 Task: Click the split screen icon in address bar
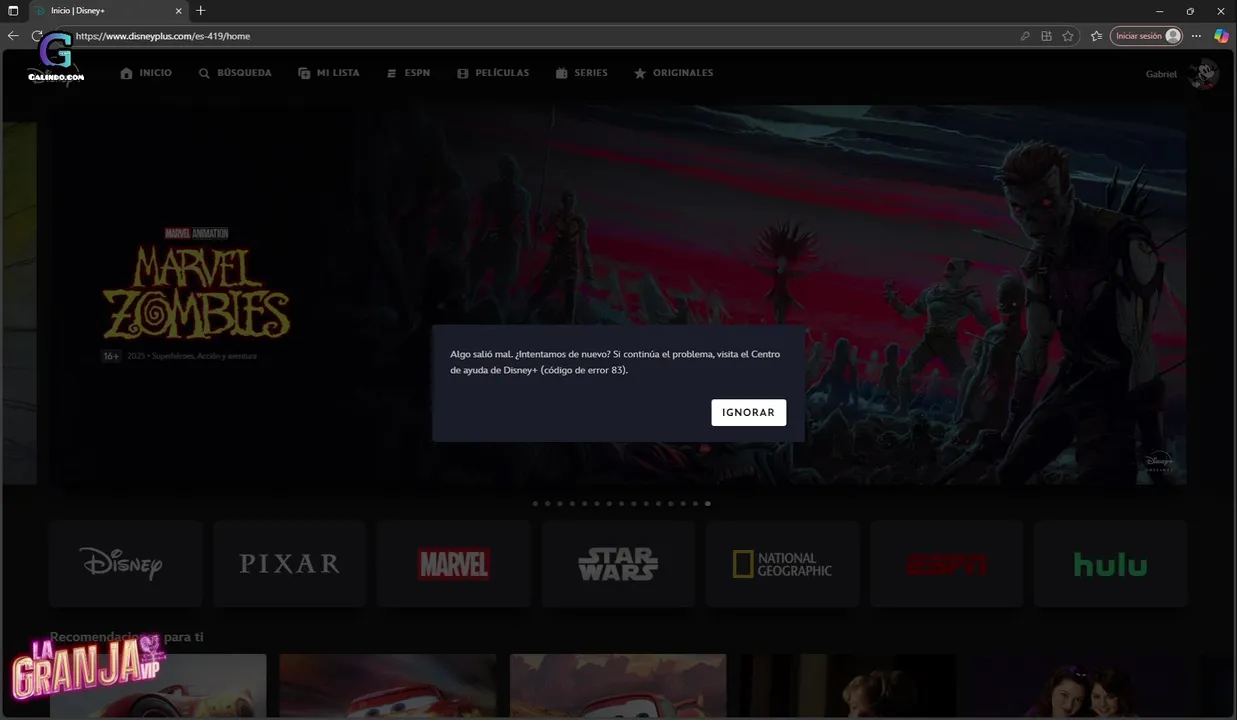click(x=1046, y=36)
